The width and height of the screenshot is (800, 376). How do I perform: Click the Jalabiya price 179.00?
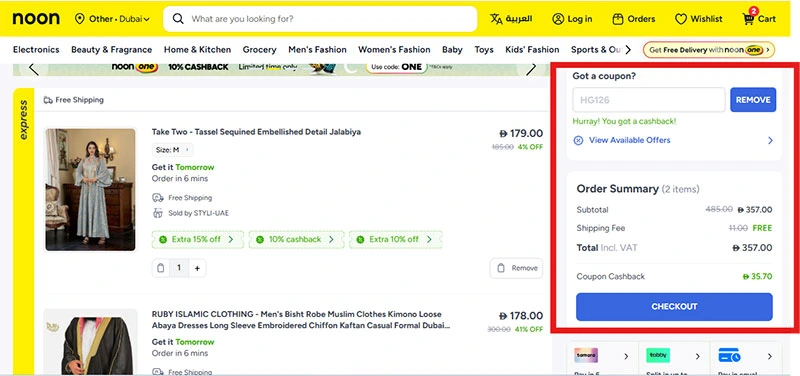(x=521, y=134)
